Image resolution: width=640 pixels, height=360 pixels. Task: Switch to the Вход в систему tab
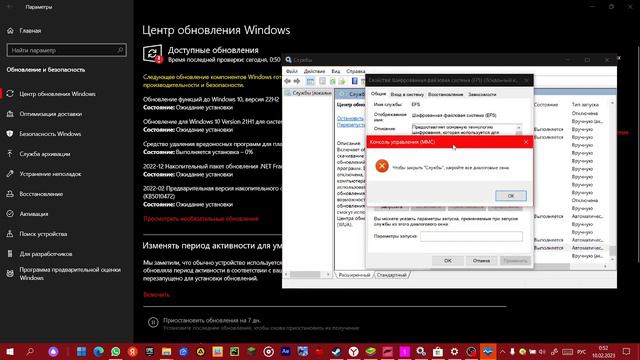(407, 94)
